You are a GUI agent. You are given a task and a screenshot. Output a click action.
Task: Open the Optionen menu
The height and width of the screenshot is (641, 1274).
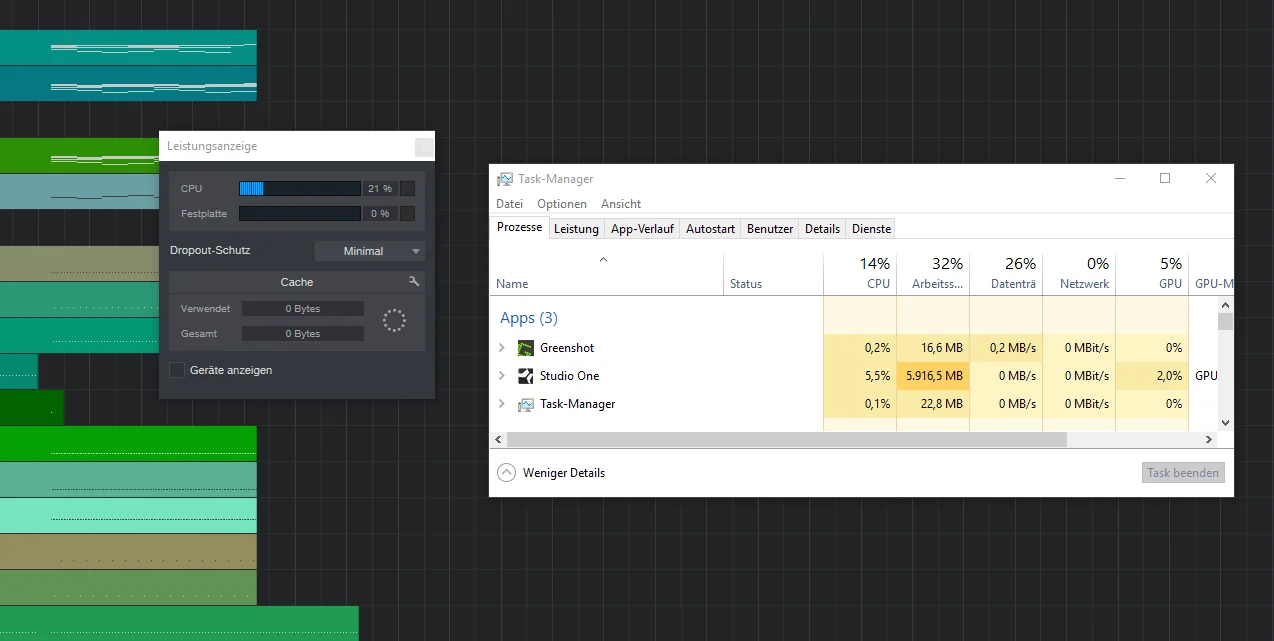click(562, 204)
